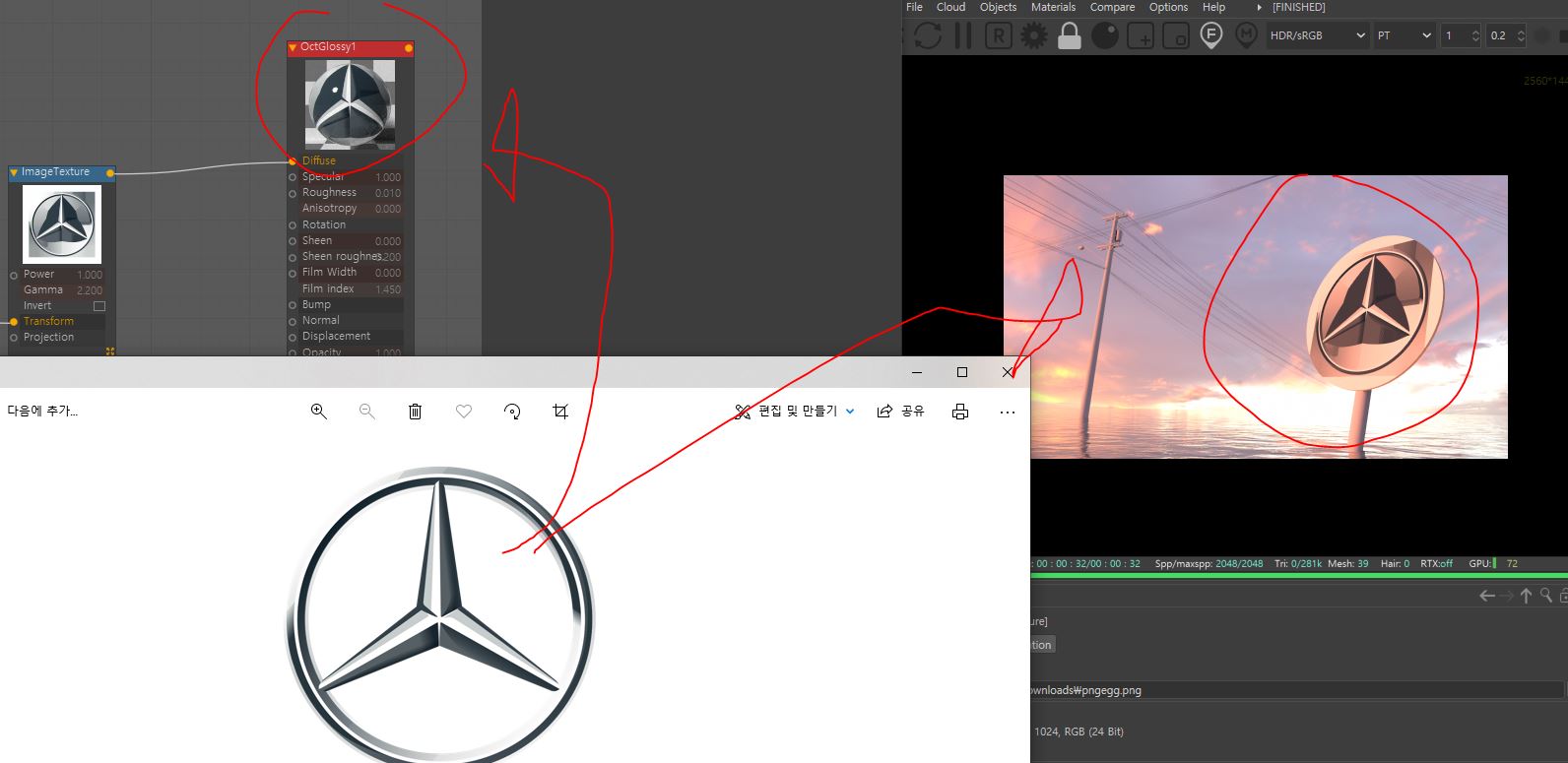Add photo to favorites heart icon

tap(463, 411)
